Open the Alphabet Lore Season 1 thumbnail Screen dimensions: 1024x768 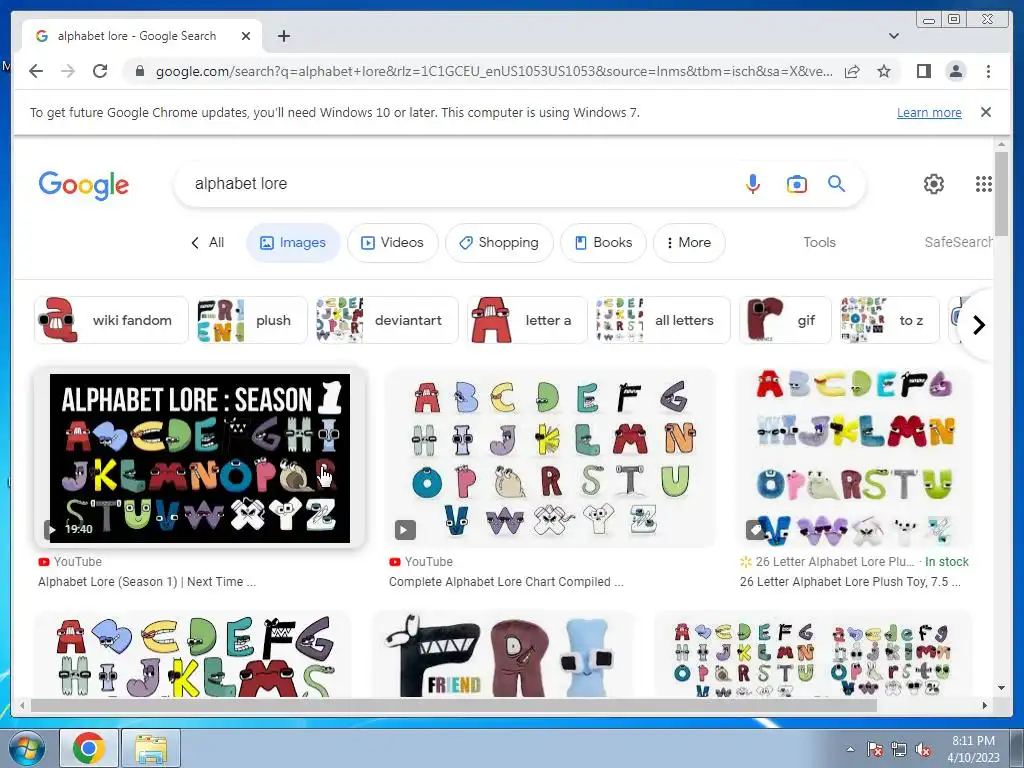tap(200, 458)
